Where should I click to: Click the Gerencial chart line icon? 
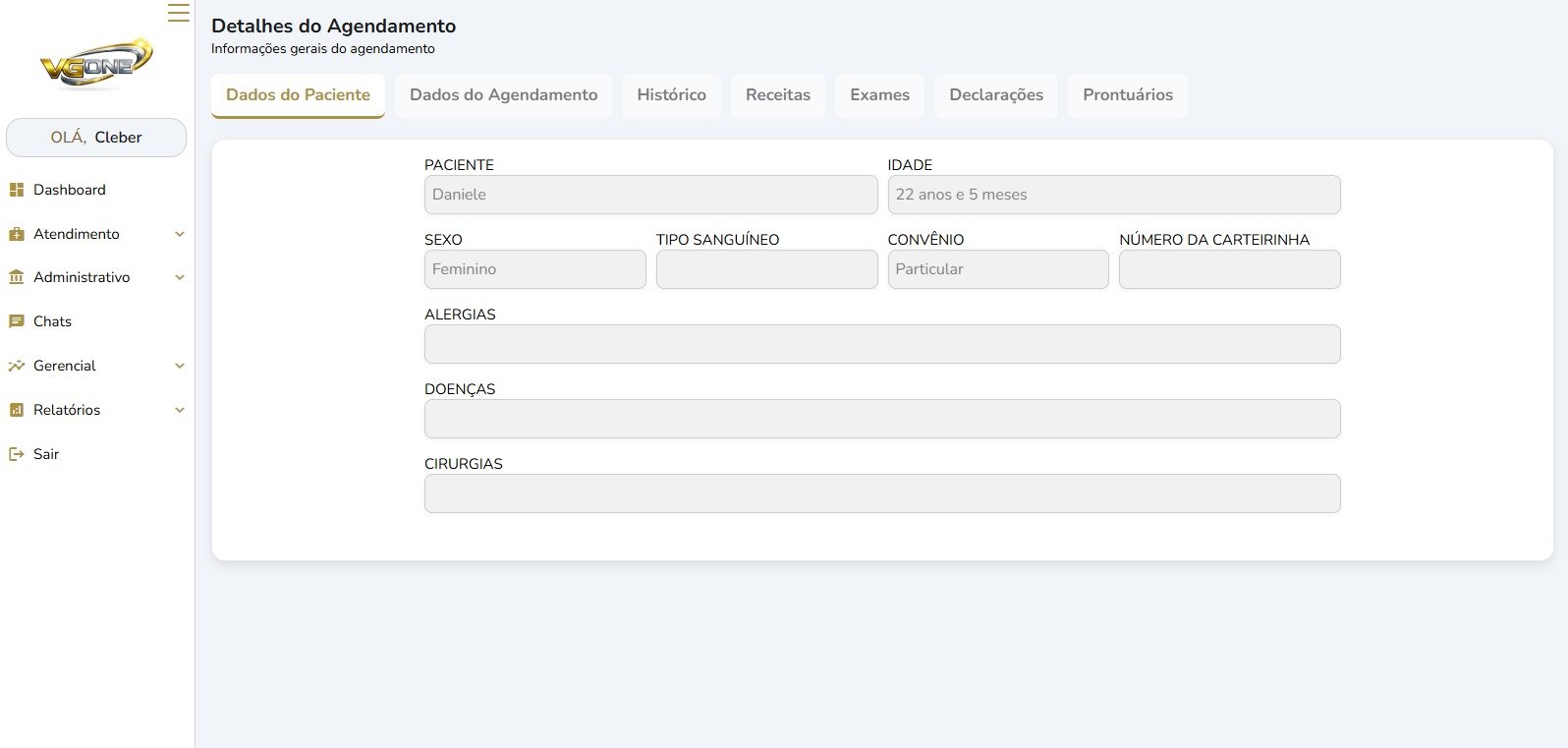16,366
